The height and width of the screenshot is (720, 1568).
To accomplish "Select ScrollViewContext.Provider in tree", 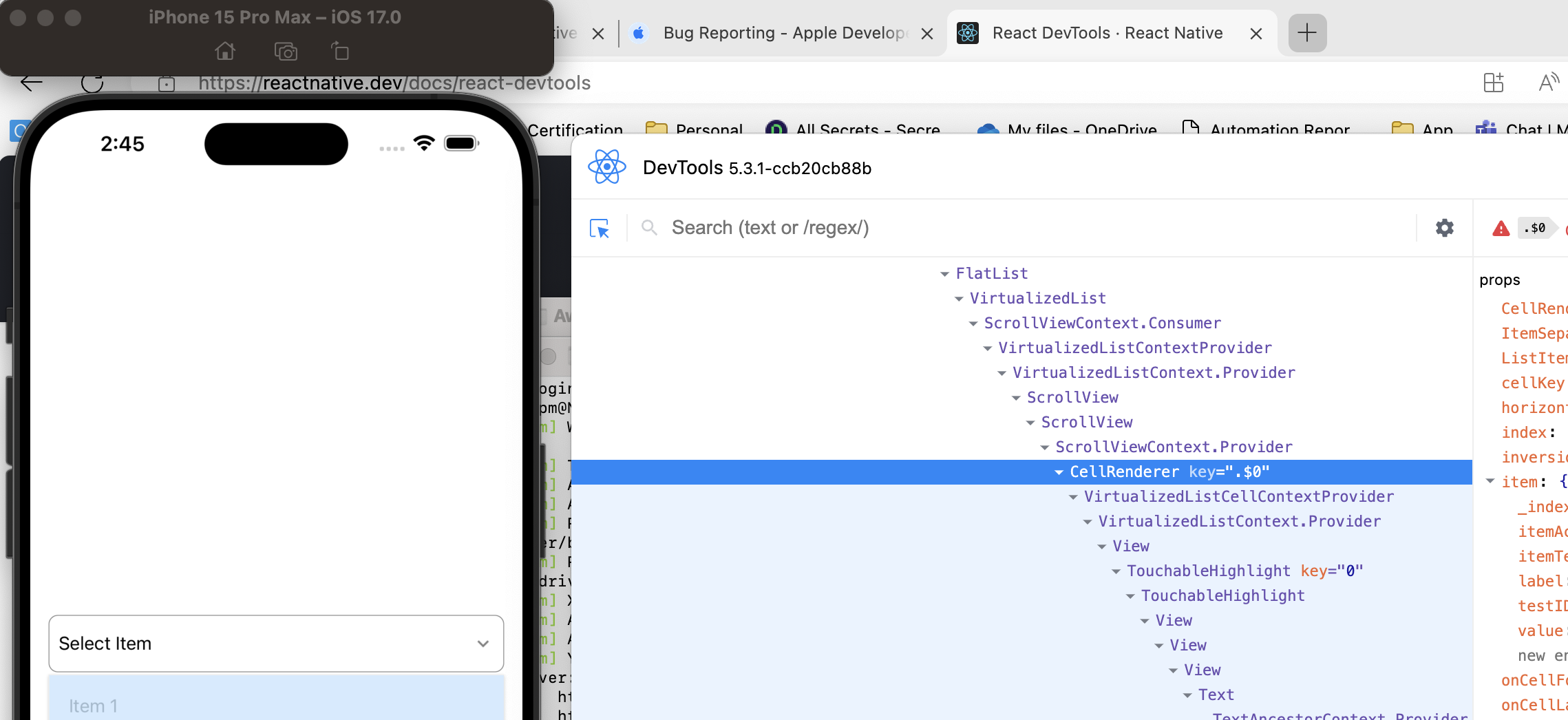I will [x=1174, y=447].
